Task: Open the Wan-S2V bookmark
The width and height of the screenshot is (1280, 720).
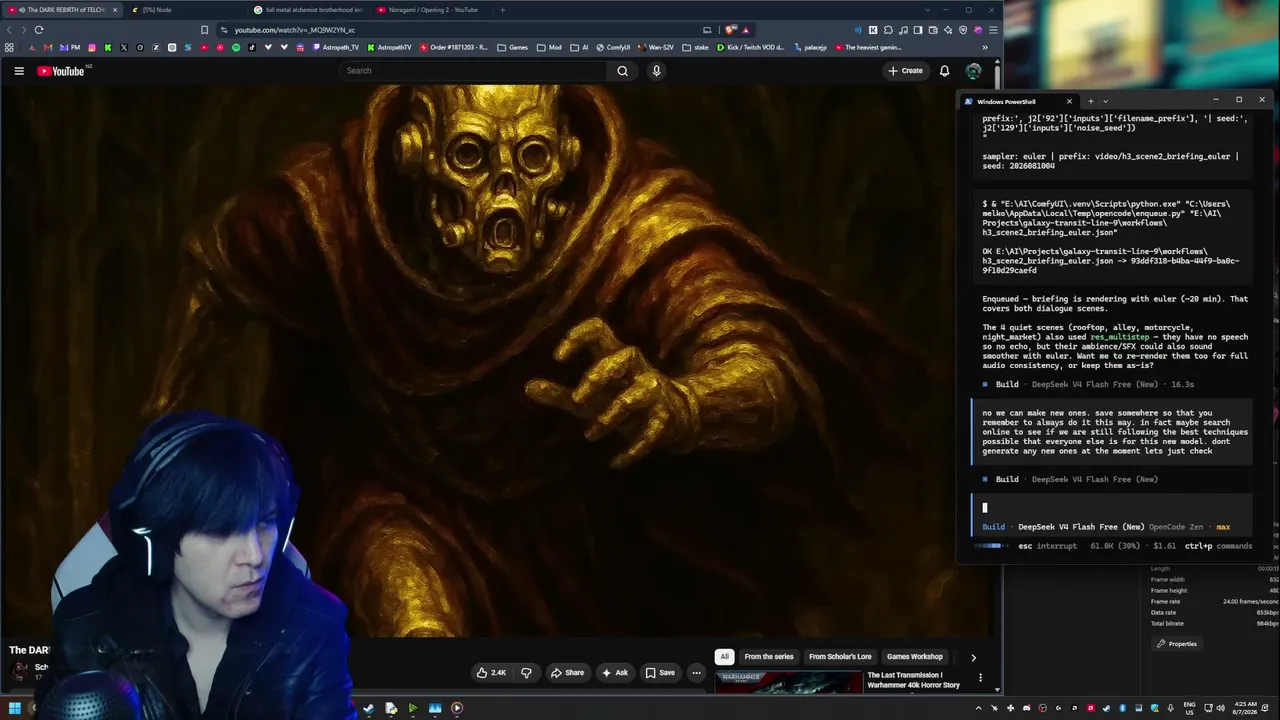Action: 655,47
